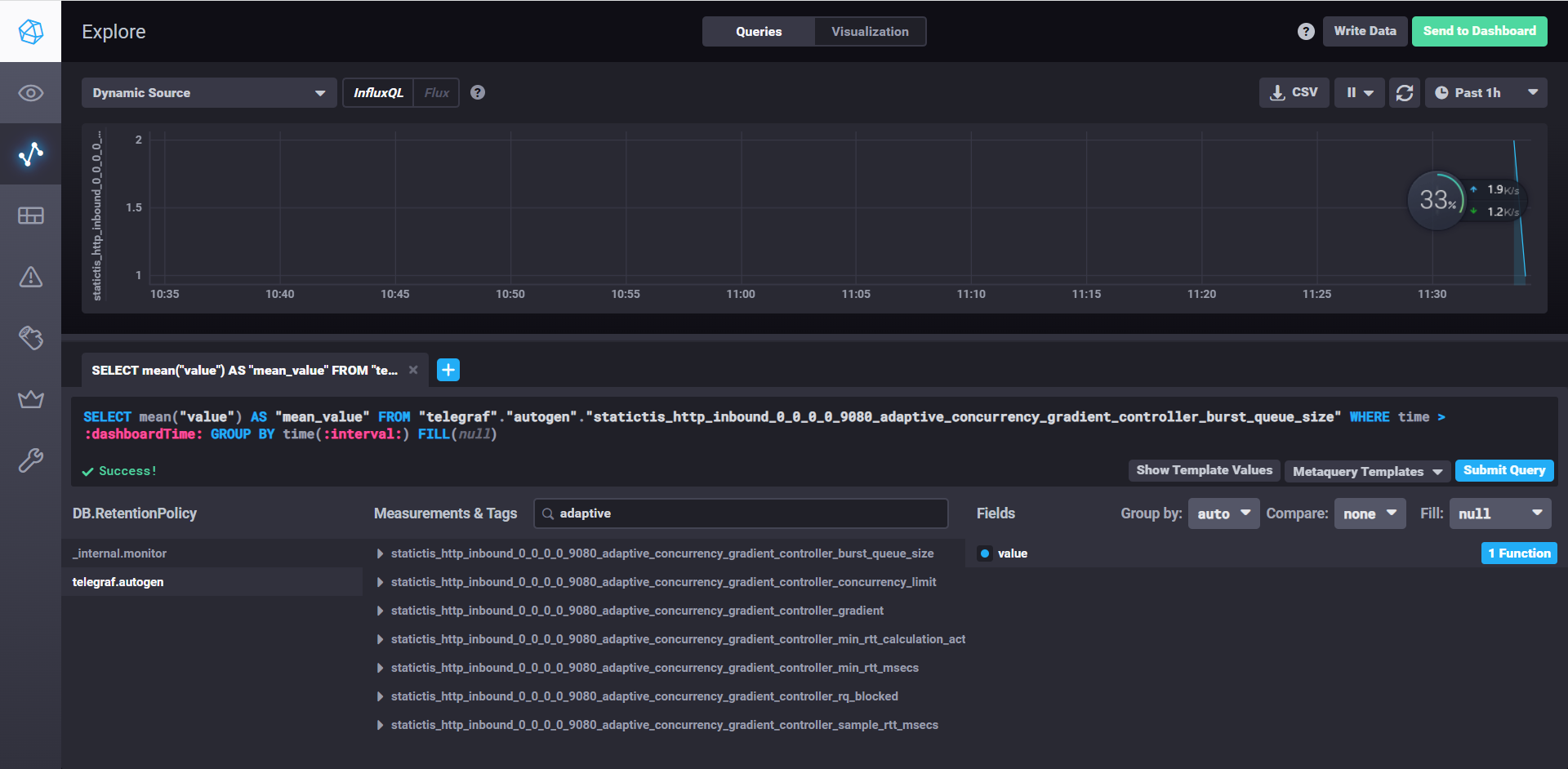Click Submit Query button
Viewport: 1568px width, 769px height.
(x=1503, y=470)
